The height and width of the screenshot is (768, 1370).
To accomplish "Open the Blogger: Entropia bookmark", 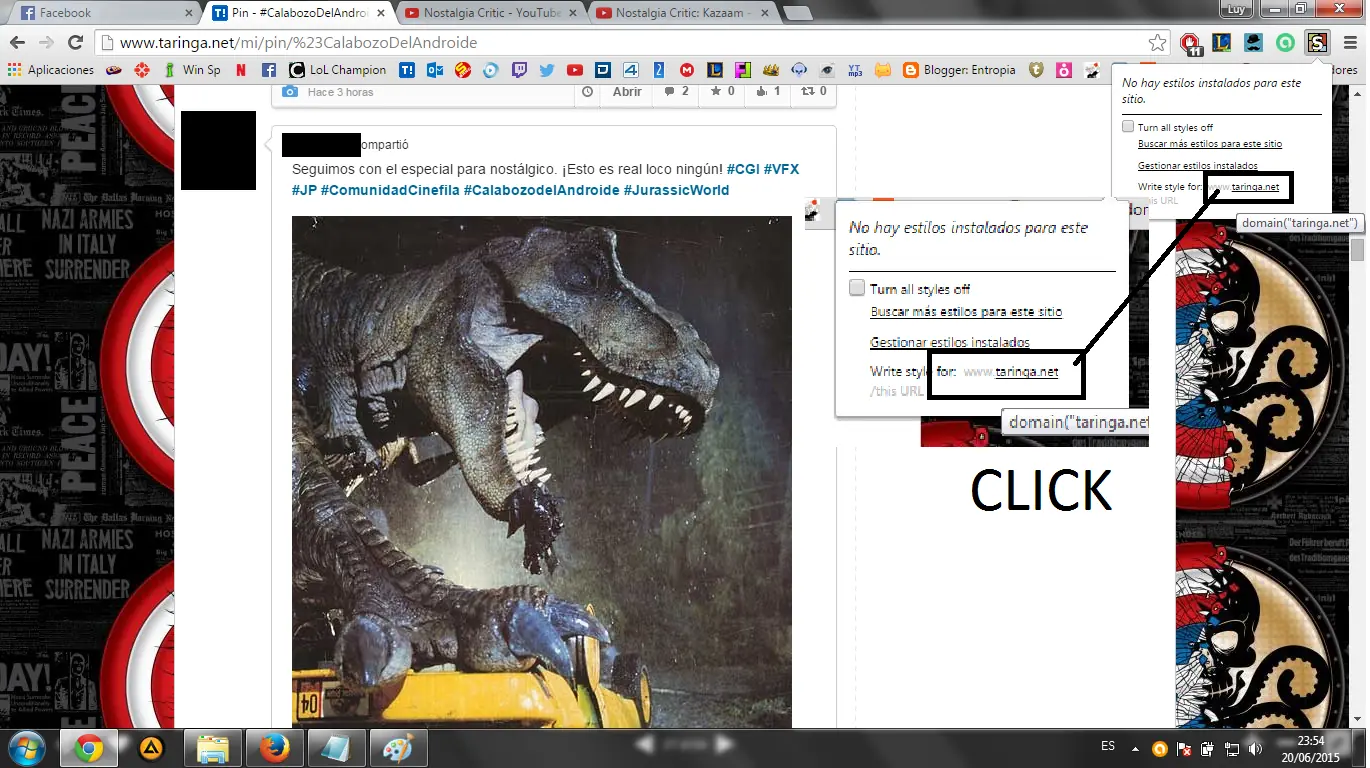I will [x=959, y=70].
